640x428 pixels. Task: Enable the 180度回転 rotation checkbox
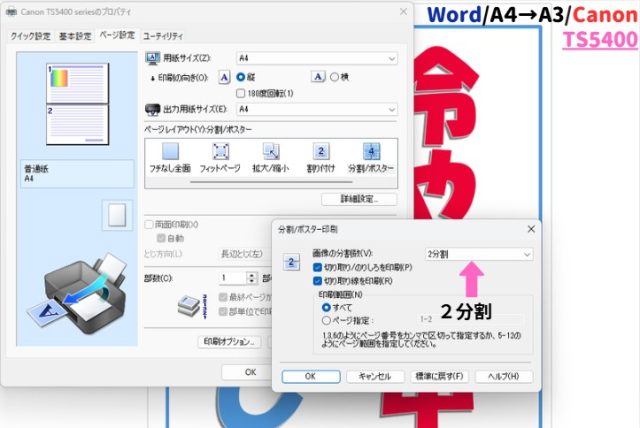pyautogui.click(x=241, y=93)
